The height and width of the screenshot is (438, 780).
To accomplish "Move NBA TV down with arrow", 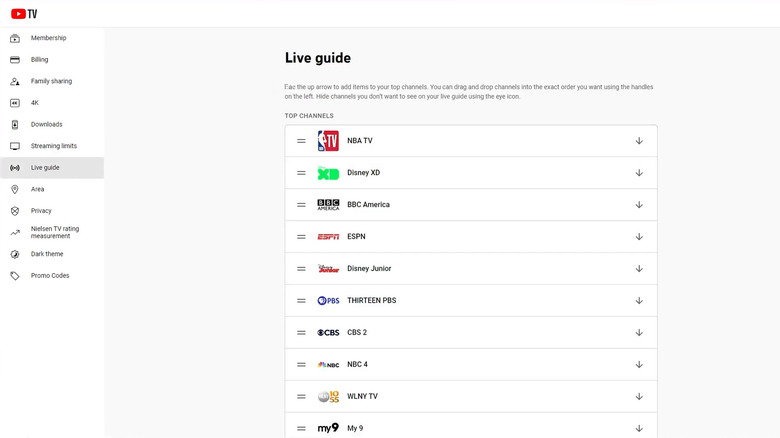I will [639, 141].
